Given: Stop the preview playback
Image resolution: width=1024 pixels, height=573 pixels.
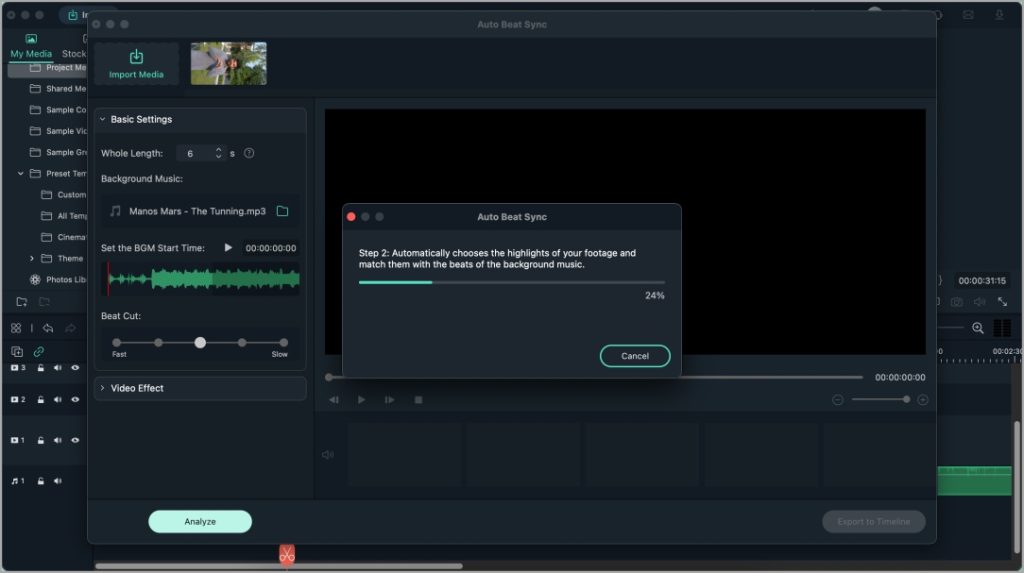Looking at the screenshot, I should pos(419,400).
